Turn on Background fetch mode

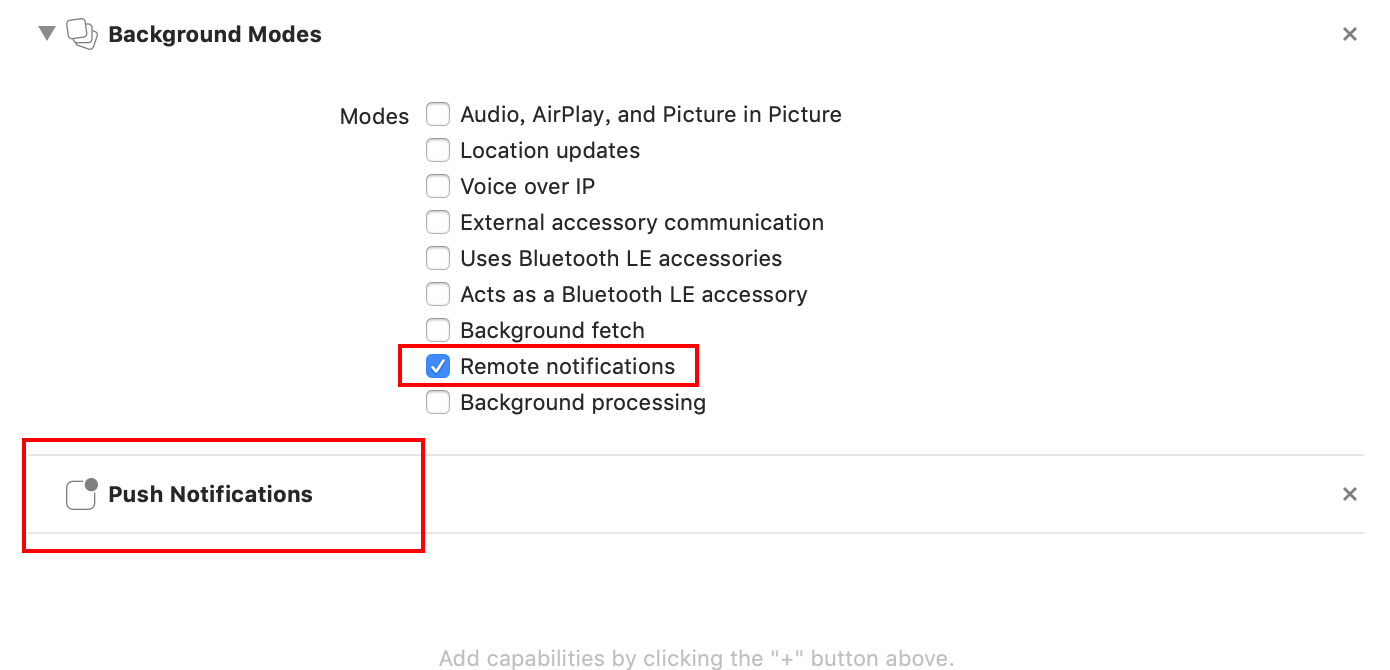[x=438, y=330]
